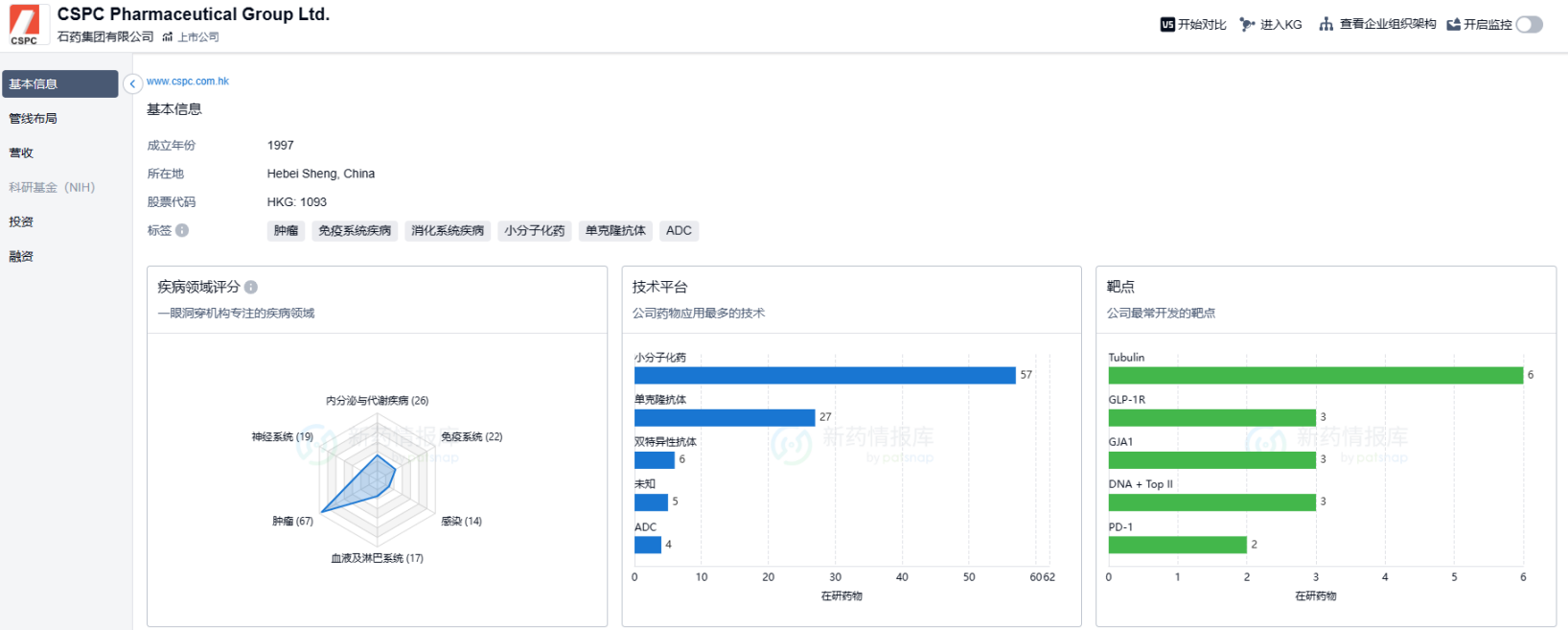Open the www.cspc.com.hk website link
Viewport: 1568px width, 630px height.
point(188,82)
